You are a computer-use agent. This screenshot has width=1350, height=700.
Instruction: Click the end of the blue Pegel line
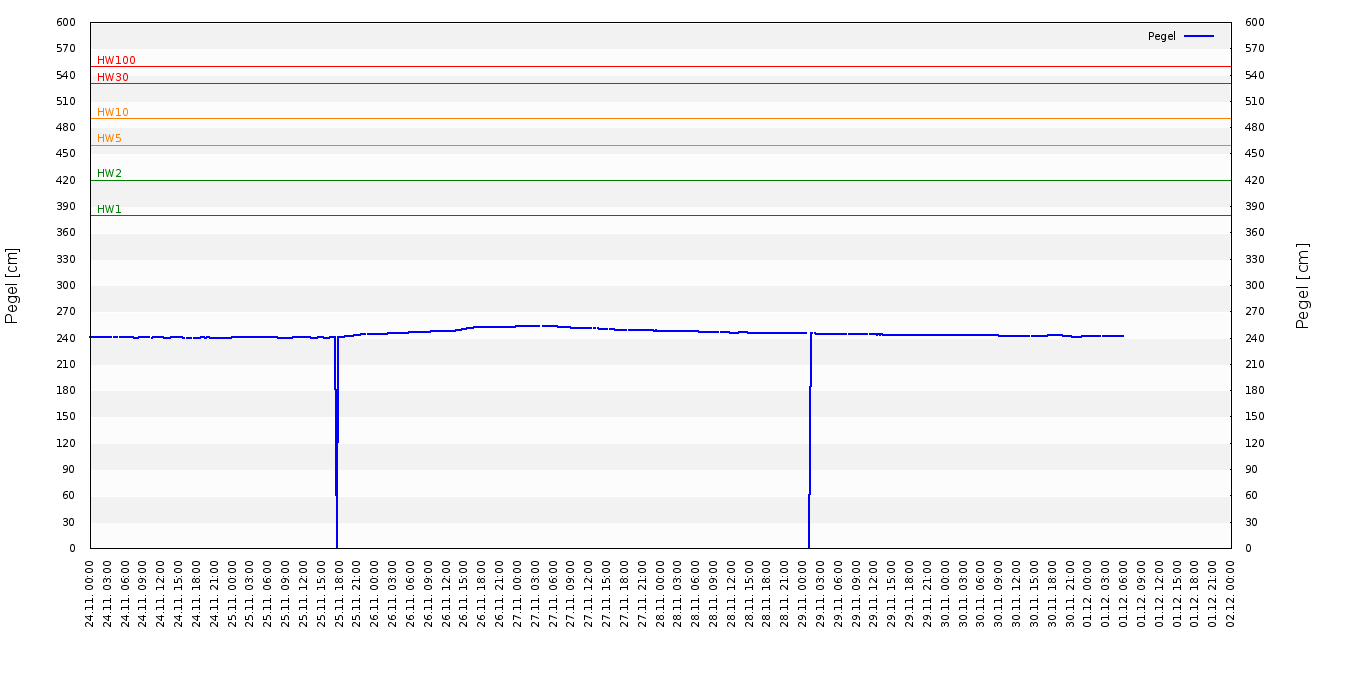point(1123,336)
